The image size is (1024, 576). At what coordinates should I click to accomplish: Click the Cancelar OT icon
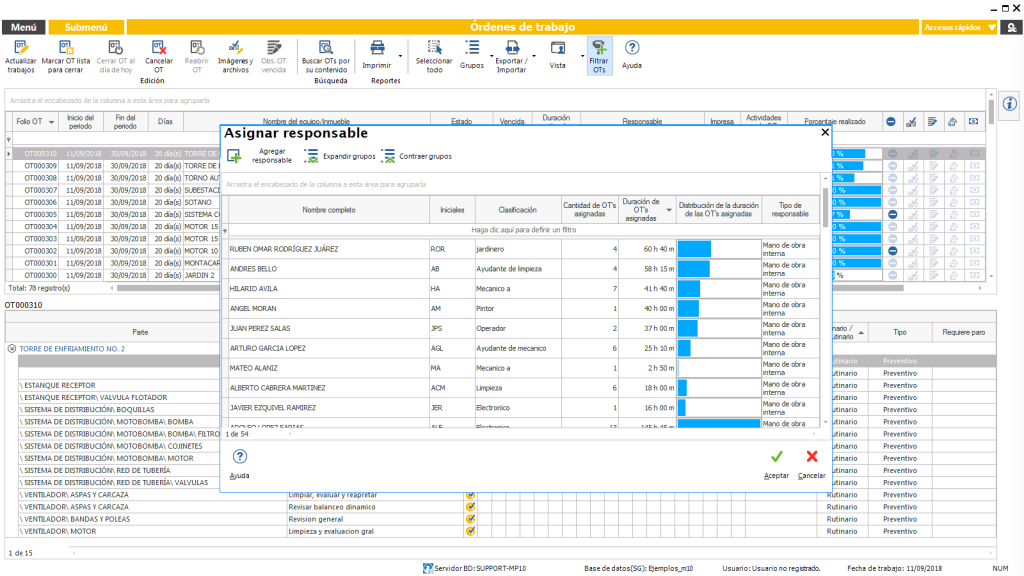pyautogui.click(x=158, y=48)
